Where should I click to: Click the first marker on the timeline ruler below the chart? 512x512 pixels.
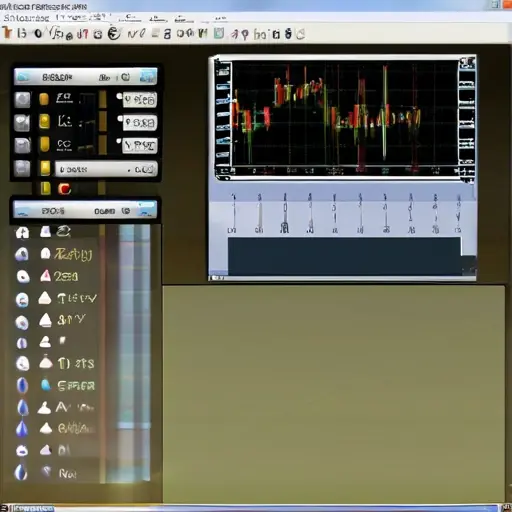tap(233, 213)
